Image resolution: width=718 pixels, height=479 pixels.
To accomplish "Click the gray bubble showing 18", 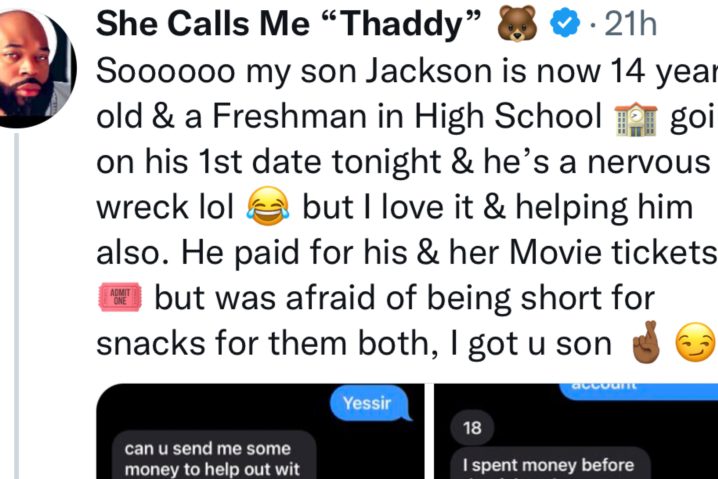I will point(473,428).
